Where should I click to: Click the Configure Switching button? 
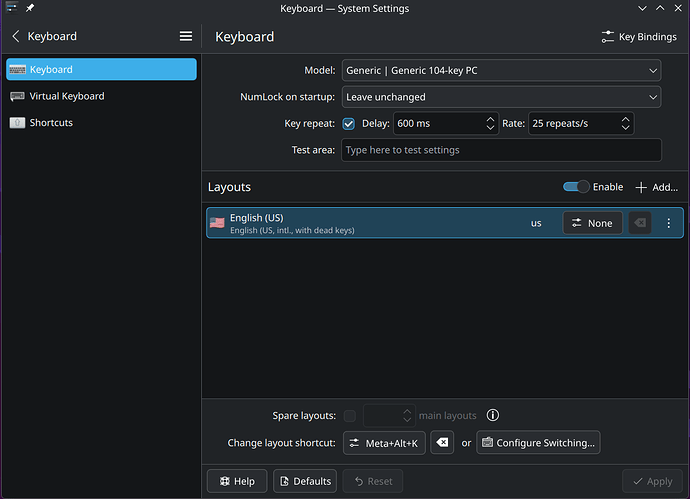click(x=538, y=442)
